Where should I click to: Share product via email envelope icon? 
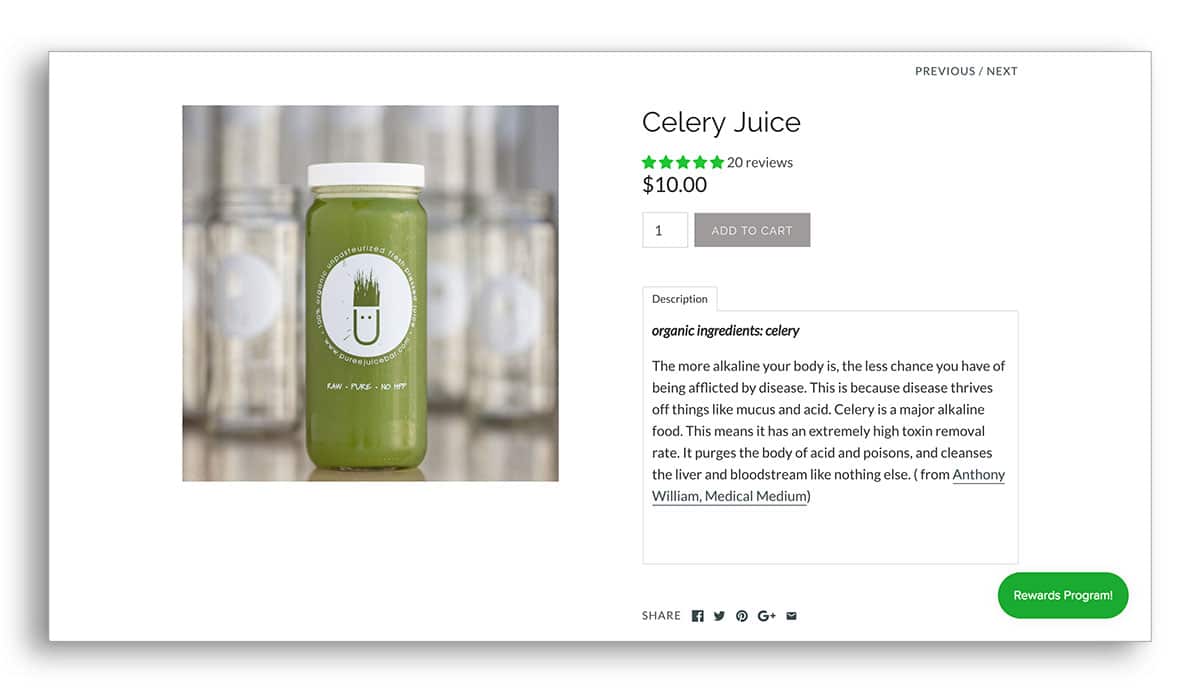coord(791,616)
